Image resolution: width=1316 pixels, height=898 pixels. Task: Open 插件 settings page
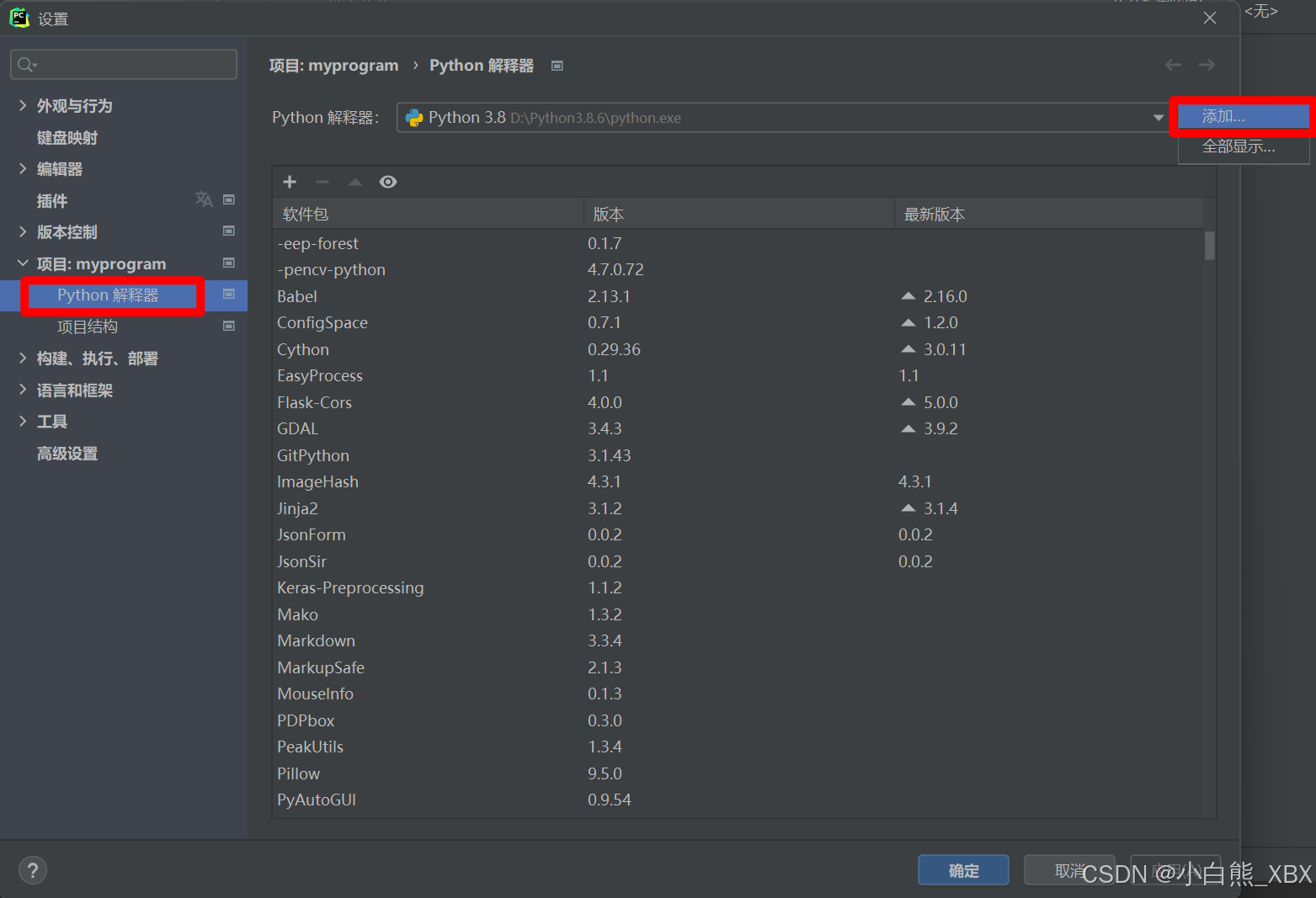point(52,200)
